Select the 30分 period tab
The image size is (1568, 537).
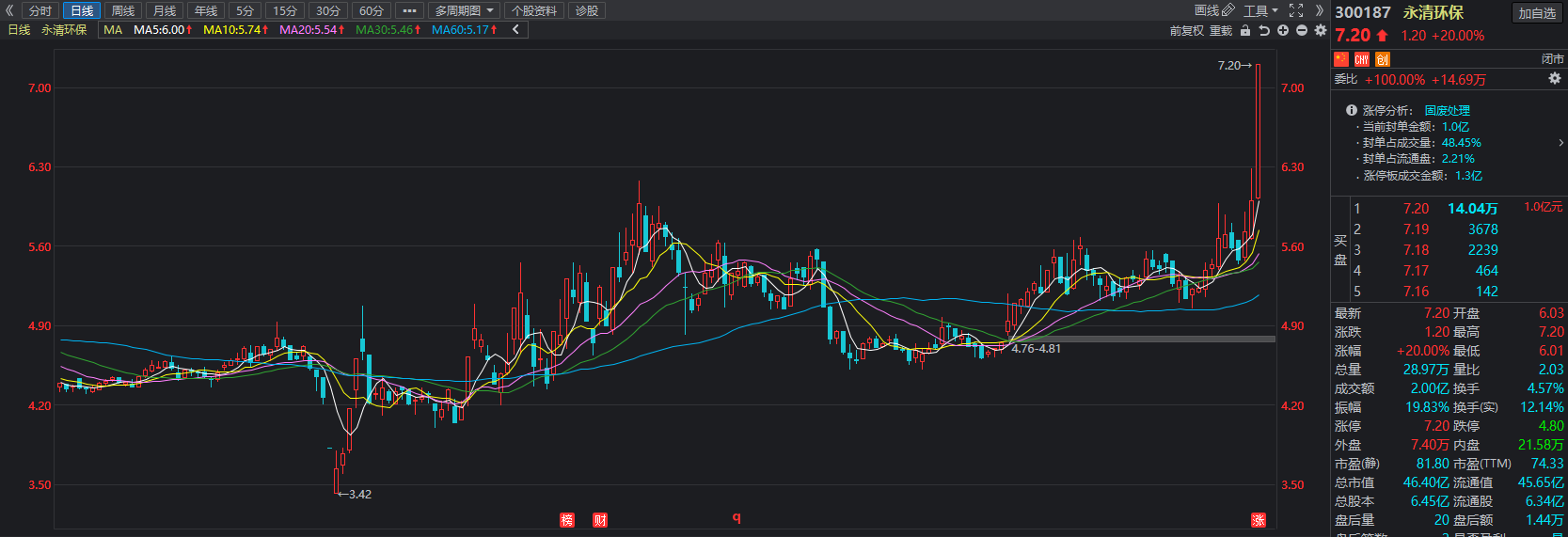(328, 10)
